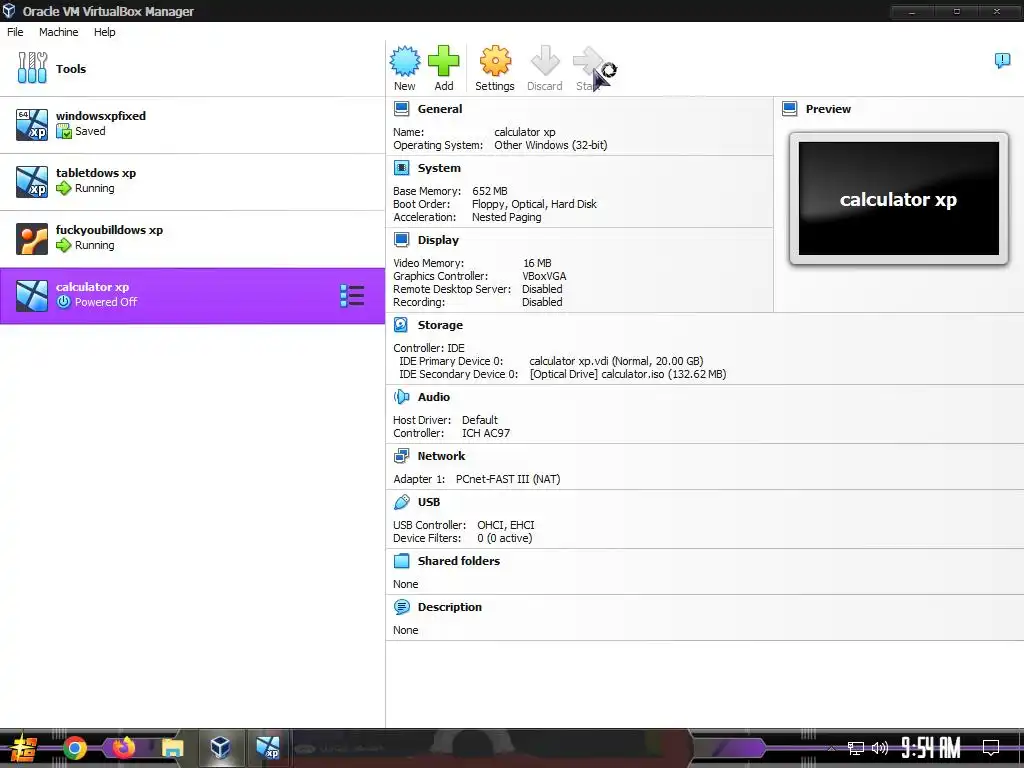
Task: Click the Description section speech bubble icon
Action: [402, 607]
